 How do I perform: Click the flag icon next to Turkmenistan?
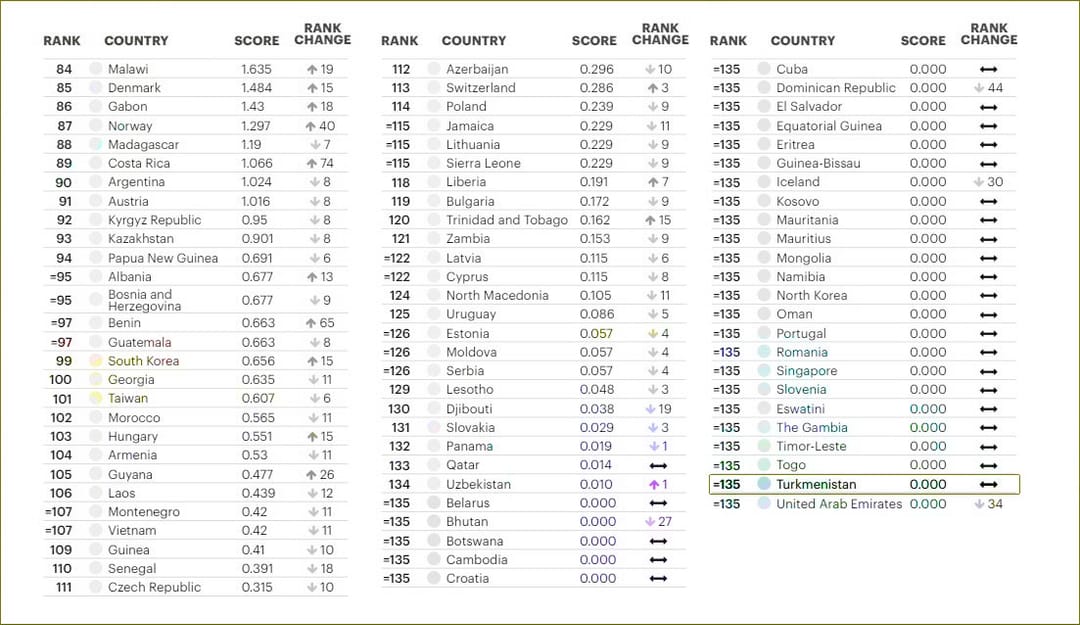point(764,484)
